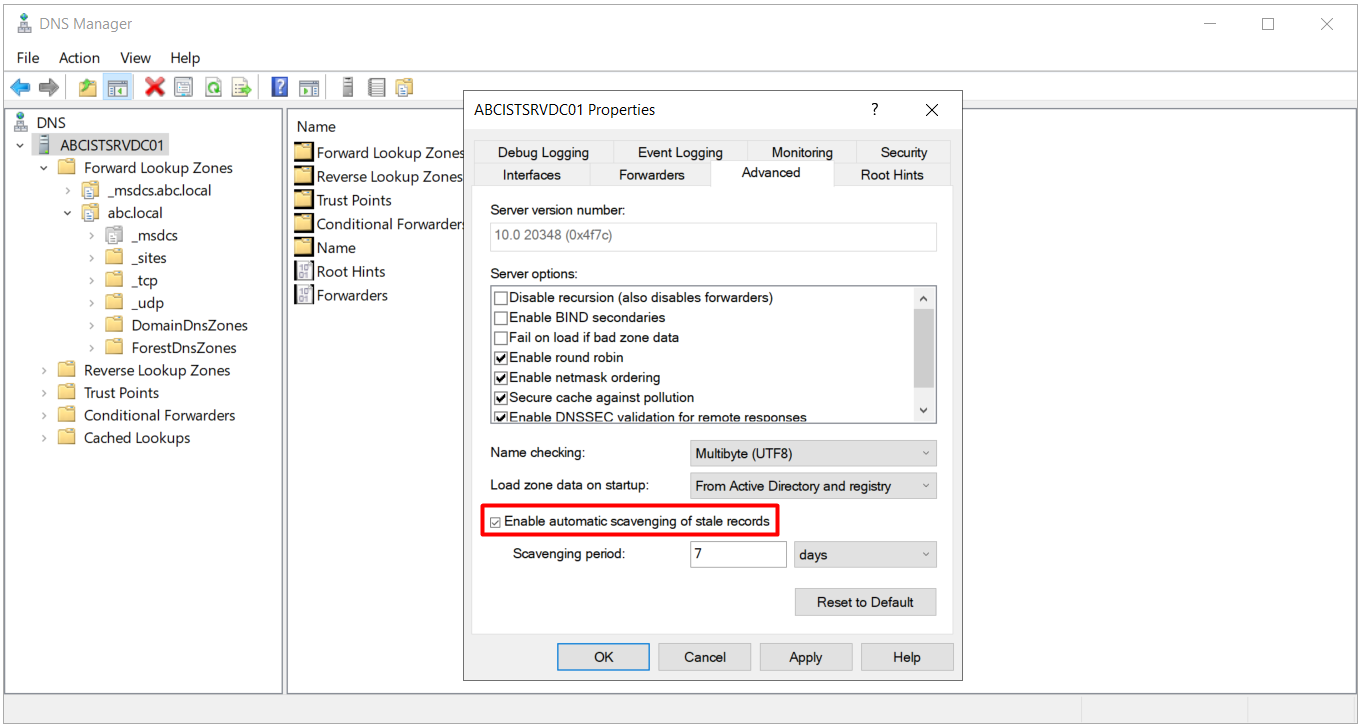The height and width of the screenshot is (728, 1361).
Task: Switch to the Debug Logging tab
Action: [543, 152]
